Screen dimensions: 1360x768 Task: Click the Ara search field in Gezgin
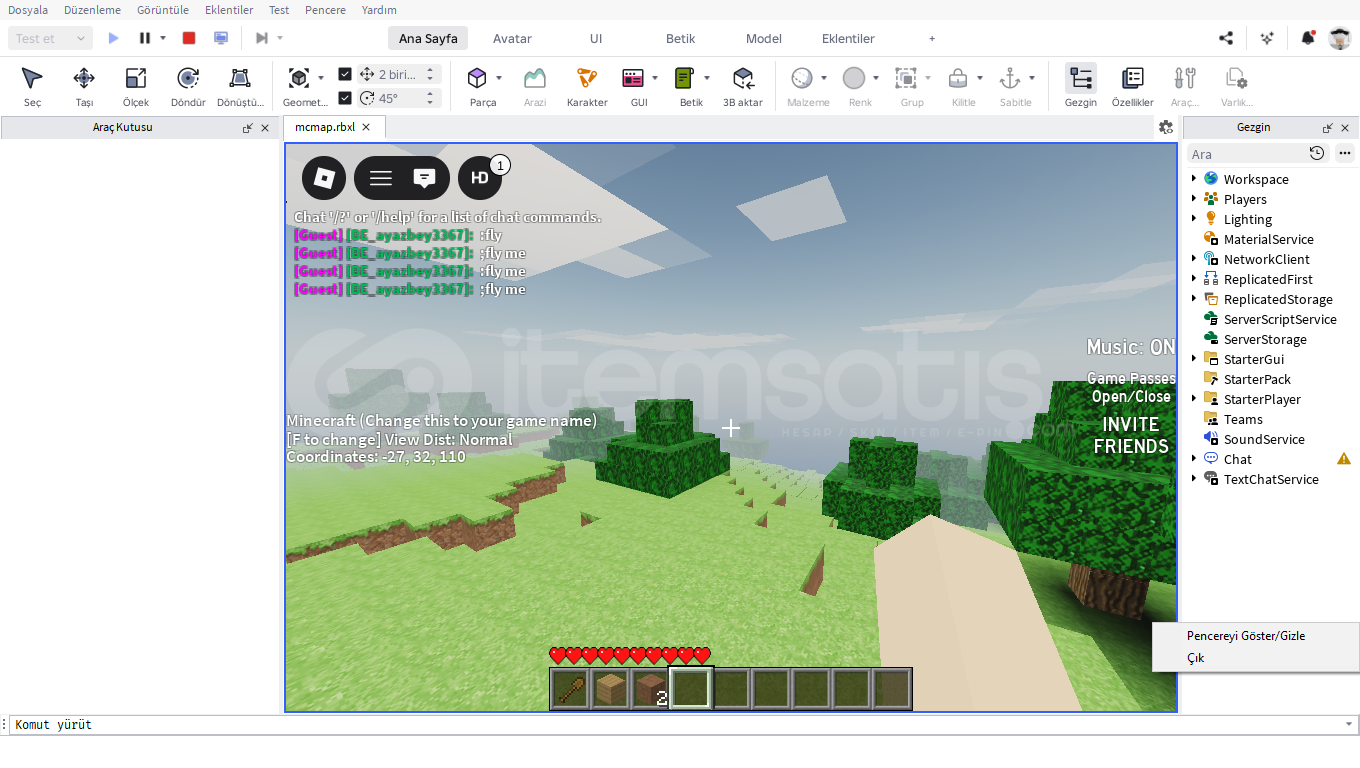point(1246,154)
